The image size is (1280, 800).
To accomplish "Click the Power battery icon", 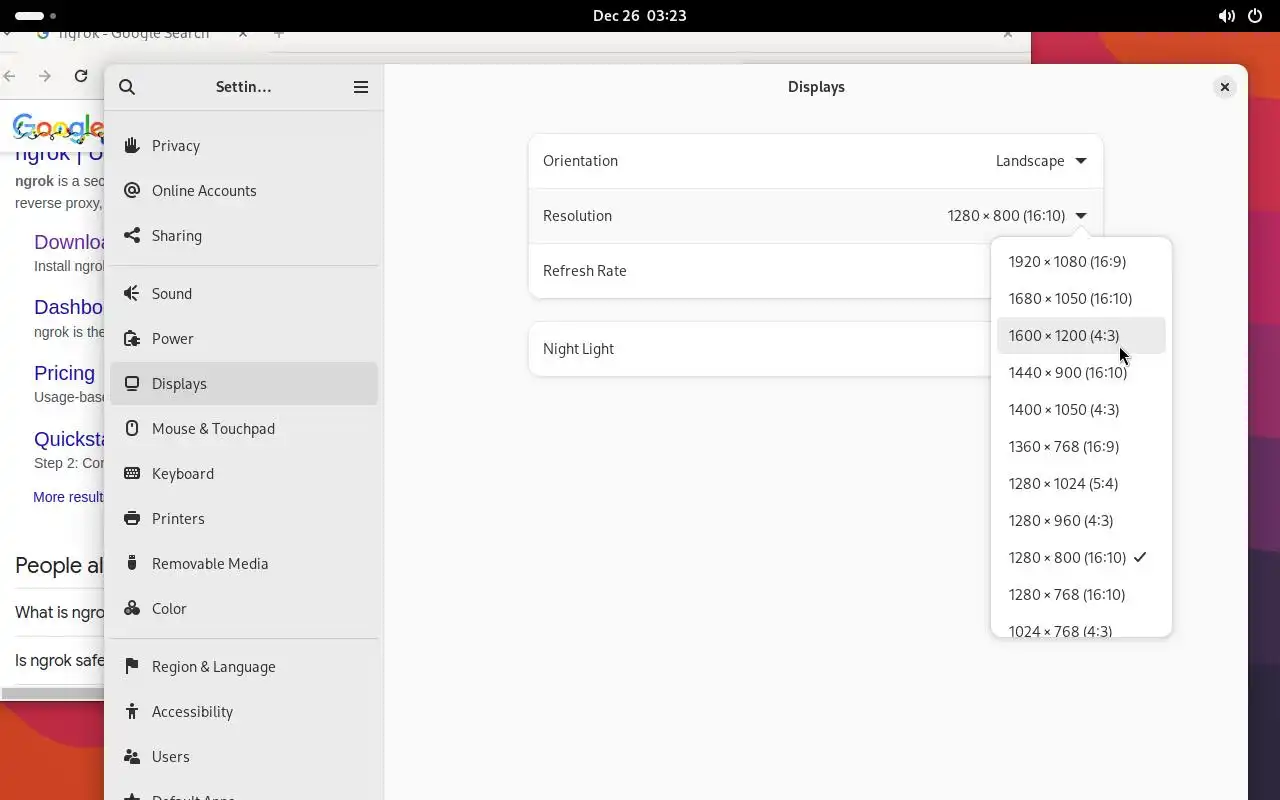I will 131,339.
